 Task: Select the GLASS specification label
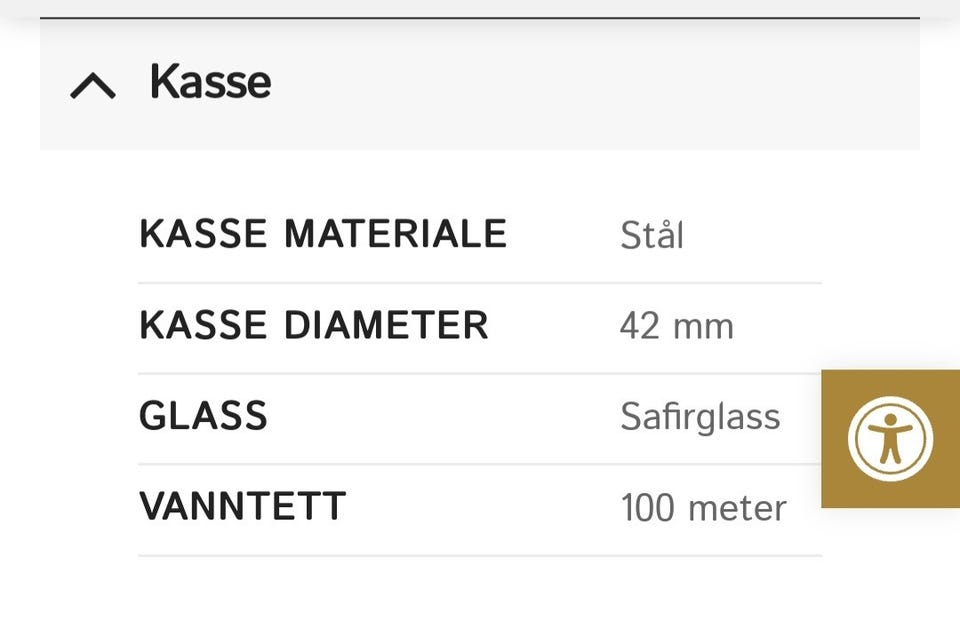203,416
